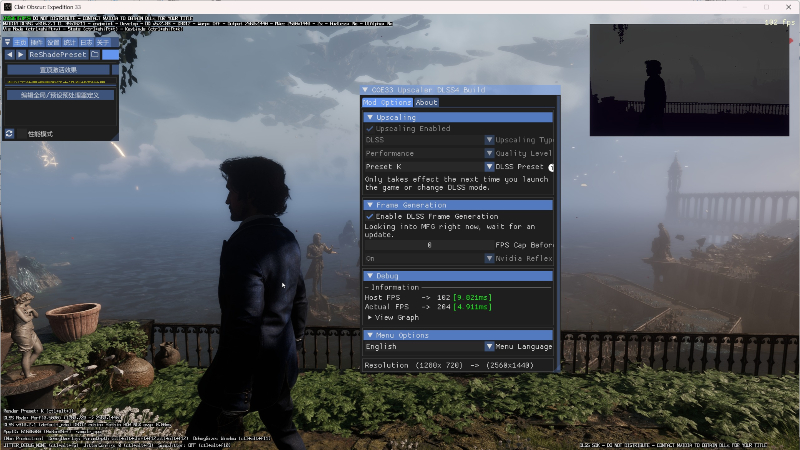The width and height of the screenshot is (800, 450).
Task: Toggle the Upscaling Enabled checkbox
Action: click(370, 129)
